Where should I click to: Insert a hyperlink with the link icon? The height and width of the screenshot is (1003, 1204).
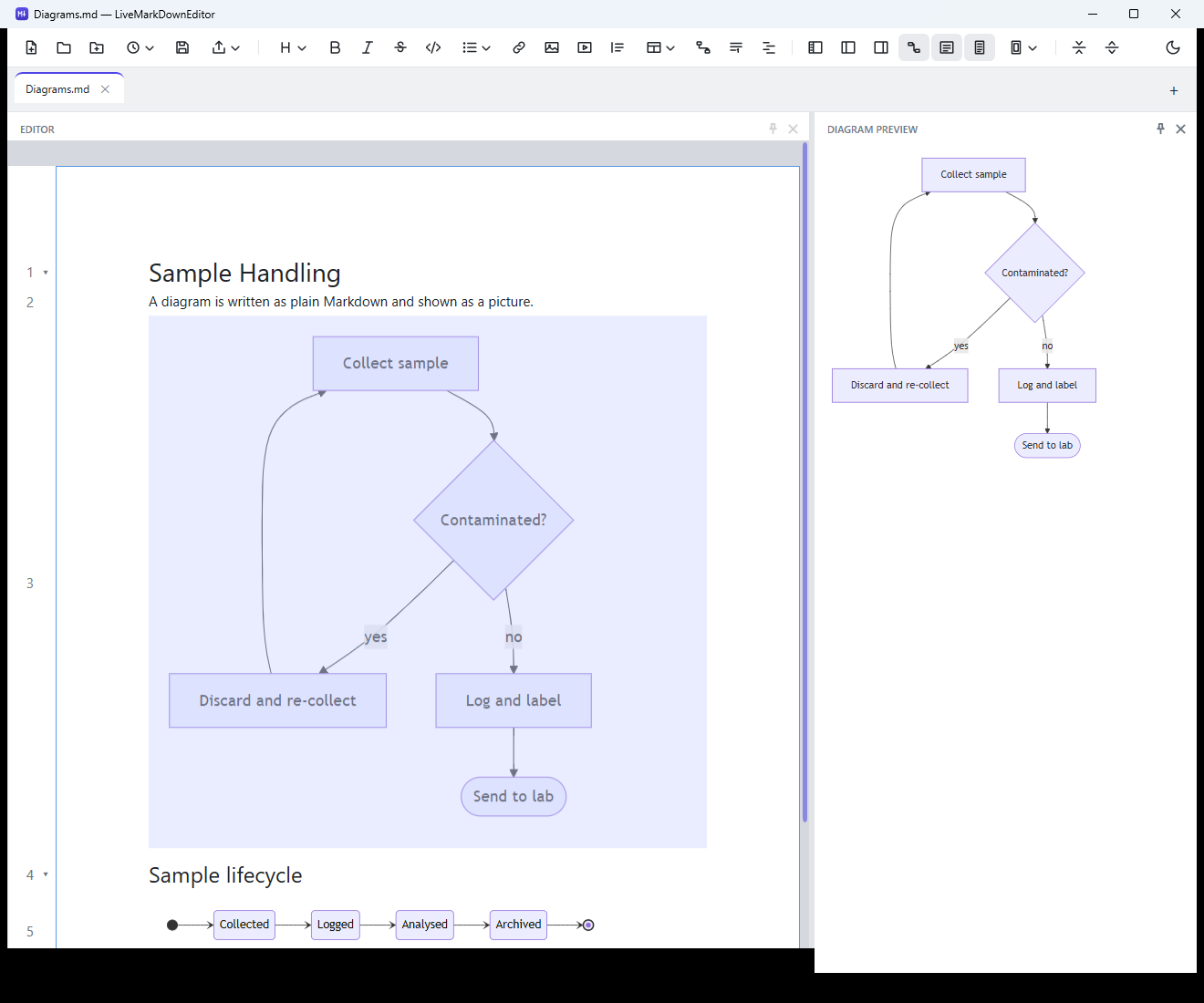[519, 47]
